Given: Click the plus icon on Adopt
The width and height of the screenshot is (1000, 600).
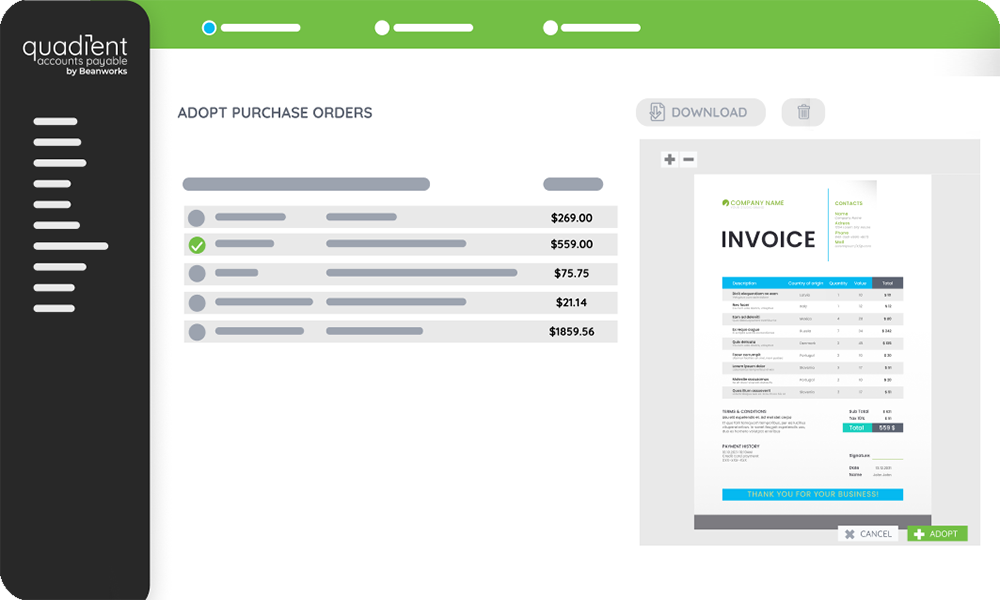Looking at the screenshot, I should [x=919, y=534].
